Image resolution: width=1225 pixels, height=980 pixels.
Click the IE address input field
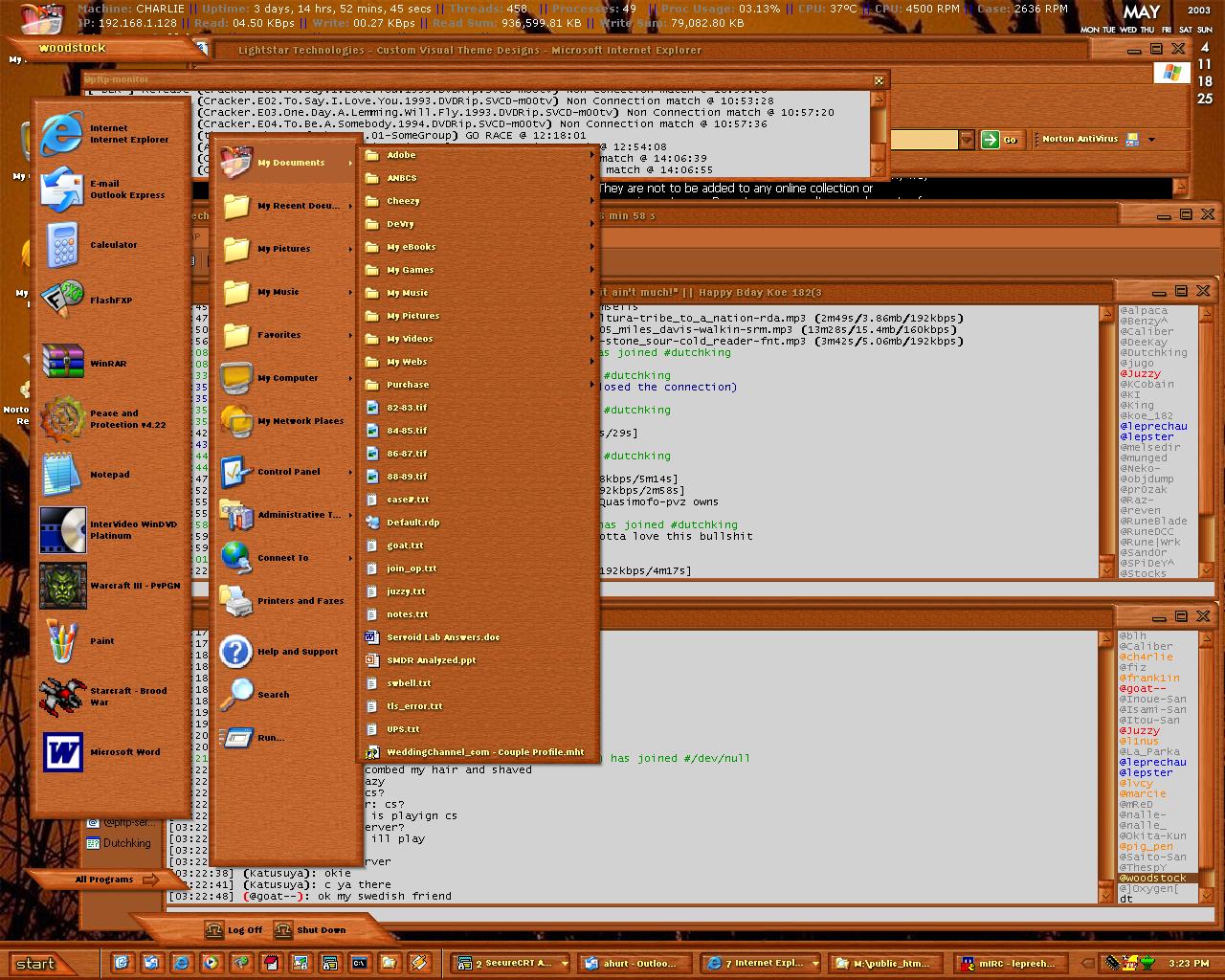(924, 140)
